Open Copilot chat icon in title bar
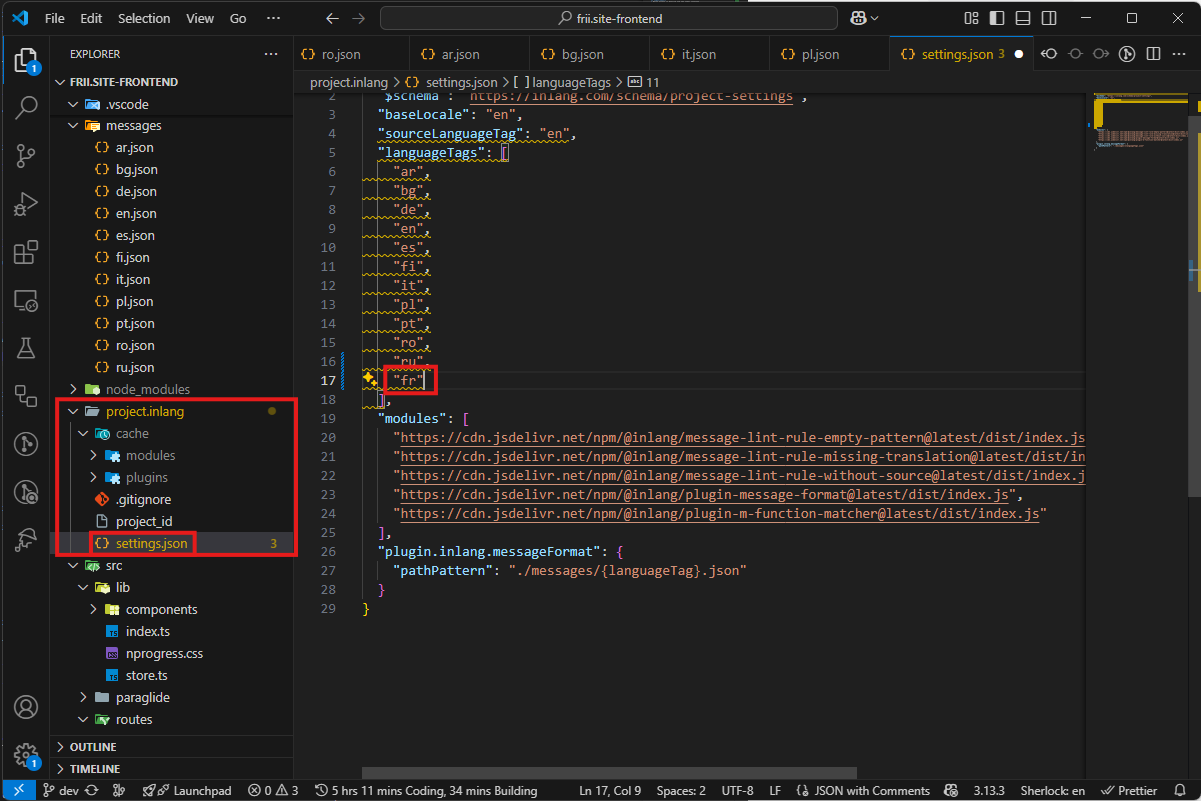1201x801 pixels. pos(857,18)
